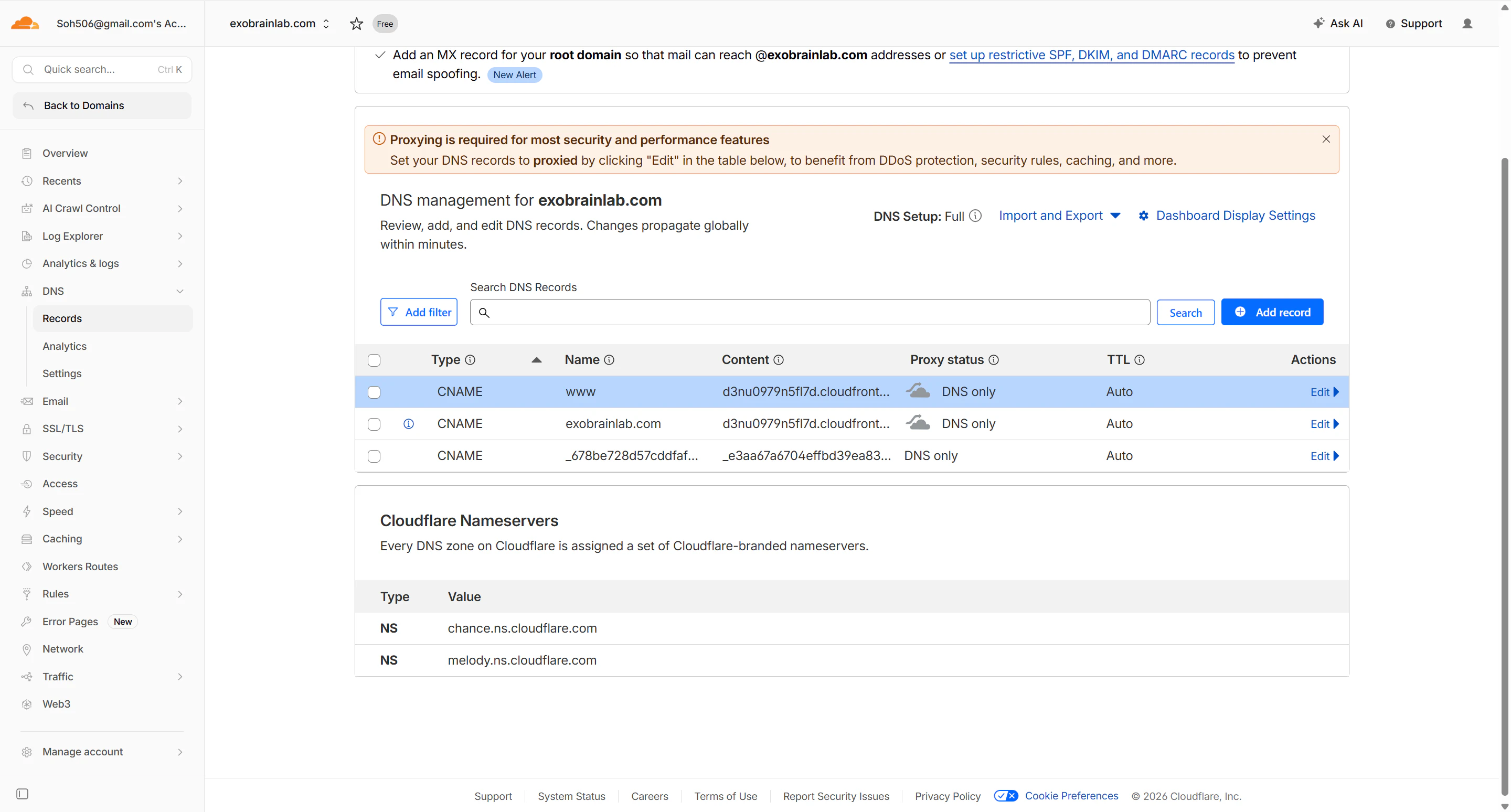Check the _678be728d57cddfaf record checkbox

pyautogui.click(x=374, y=456)
